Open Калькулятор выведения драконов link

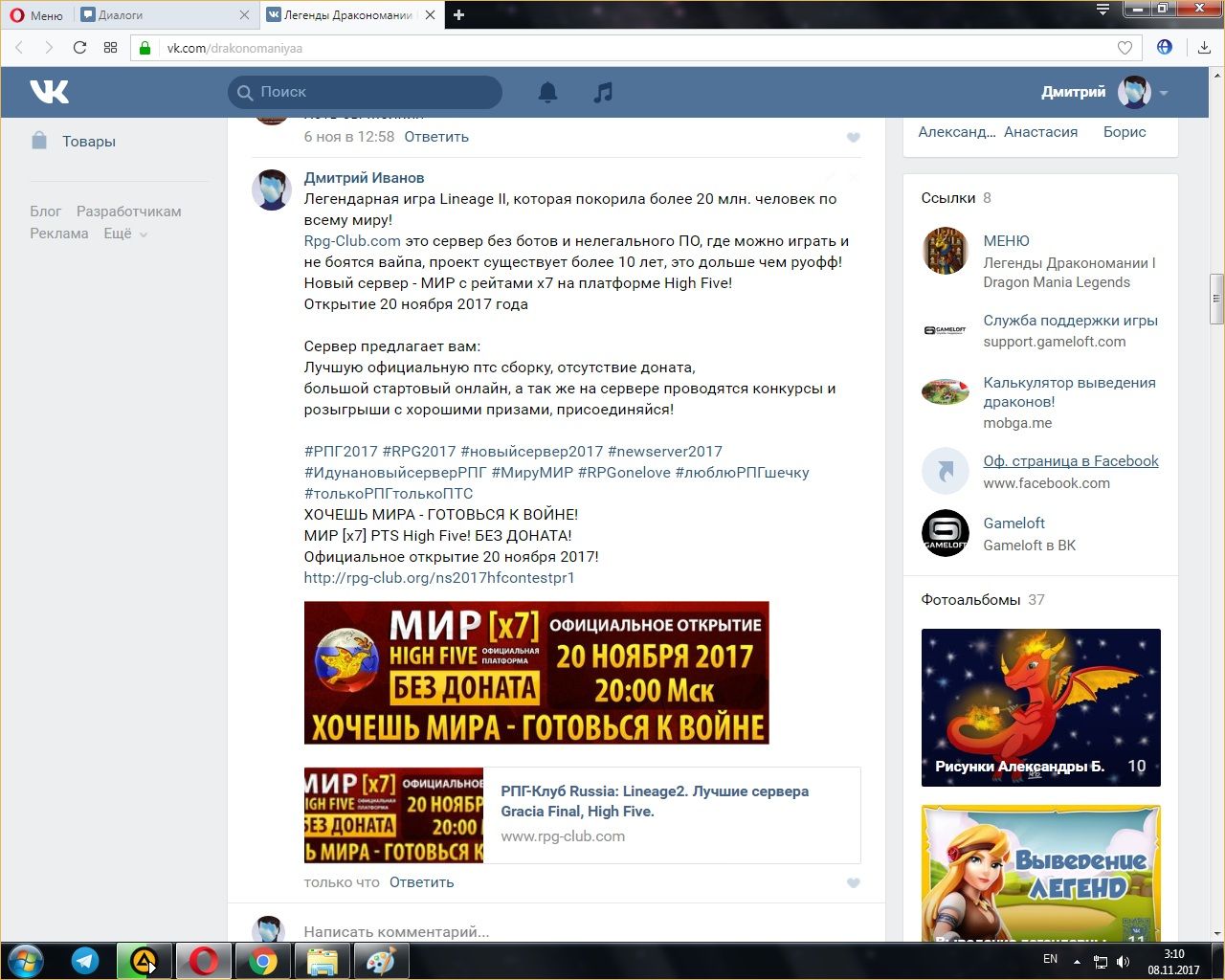click(x=1069, y=392)
